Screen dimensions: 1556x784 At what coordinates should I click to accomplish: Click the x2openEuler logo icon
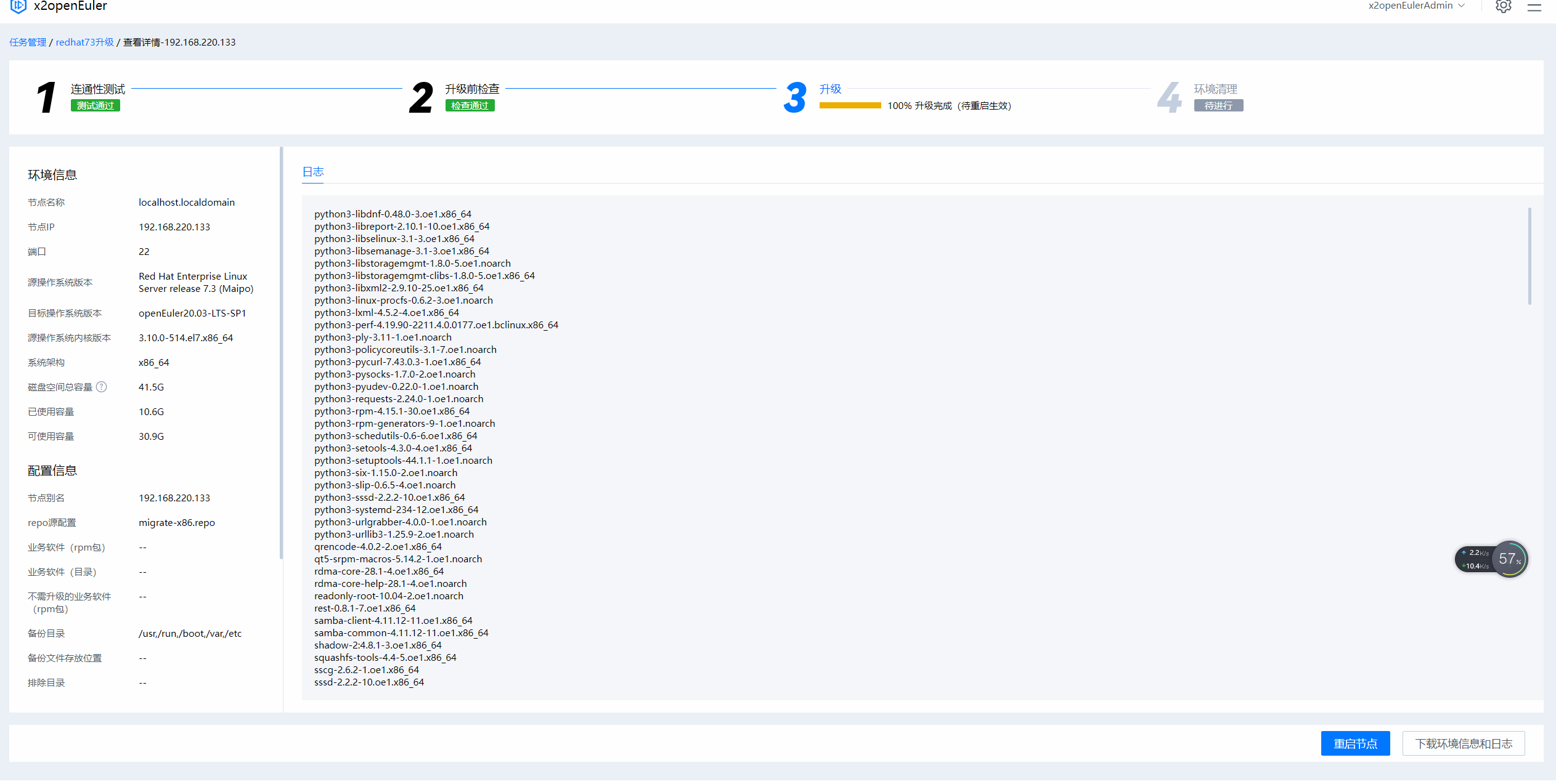pyautogui.click(x=18, y=6)
